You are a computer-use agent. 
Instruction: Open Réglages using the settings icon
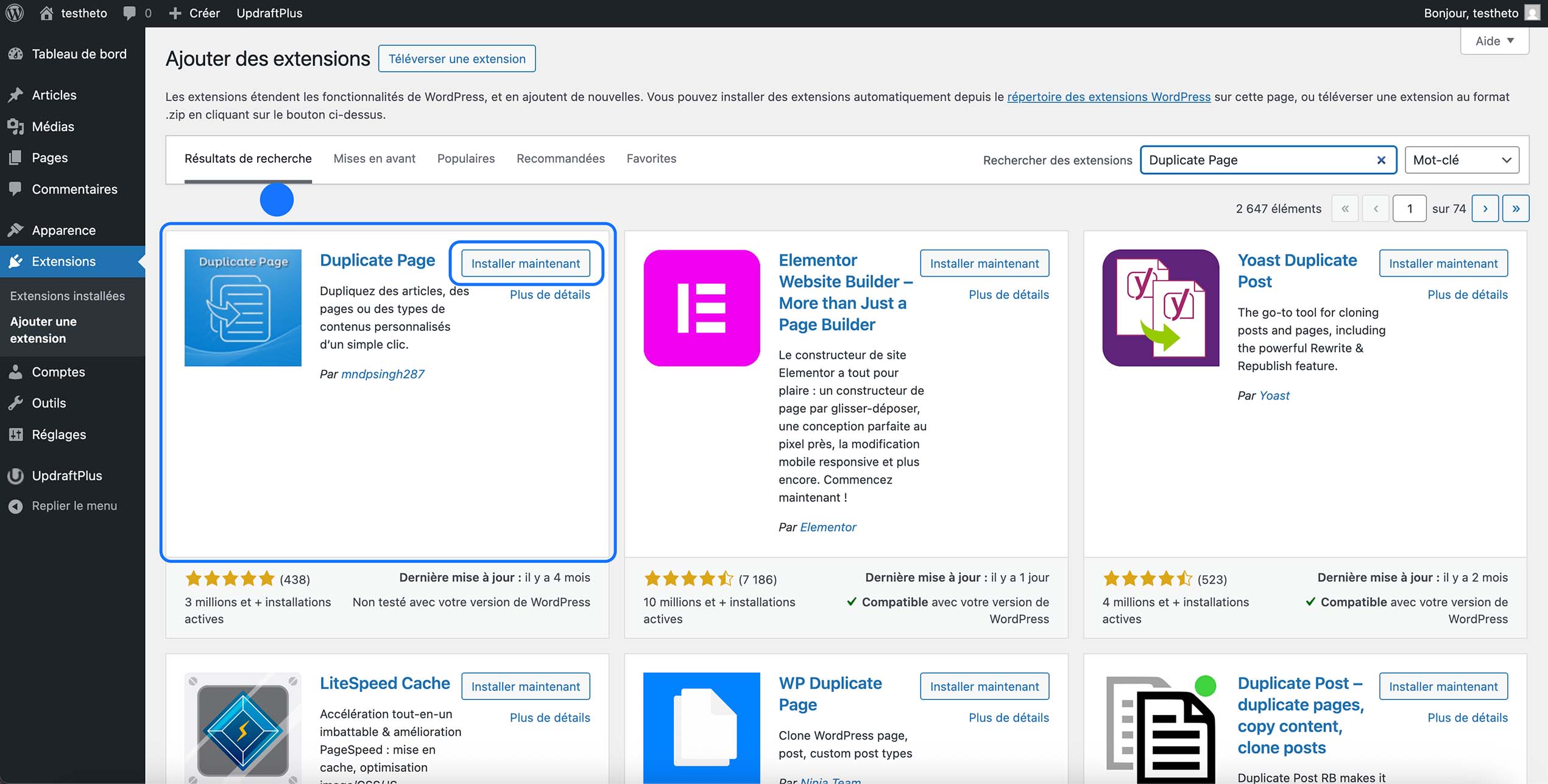(x=16, y=434)
